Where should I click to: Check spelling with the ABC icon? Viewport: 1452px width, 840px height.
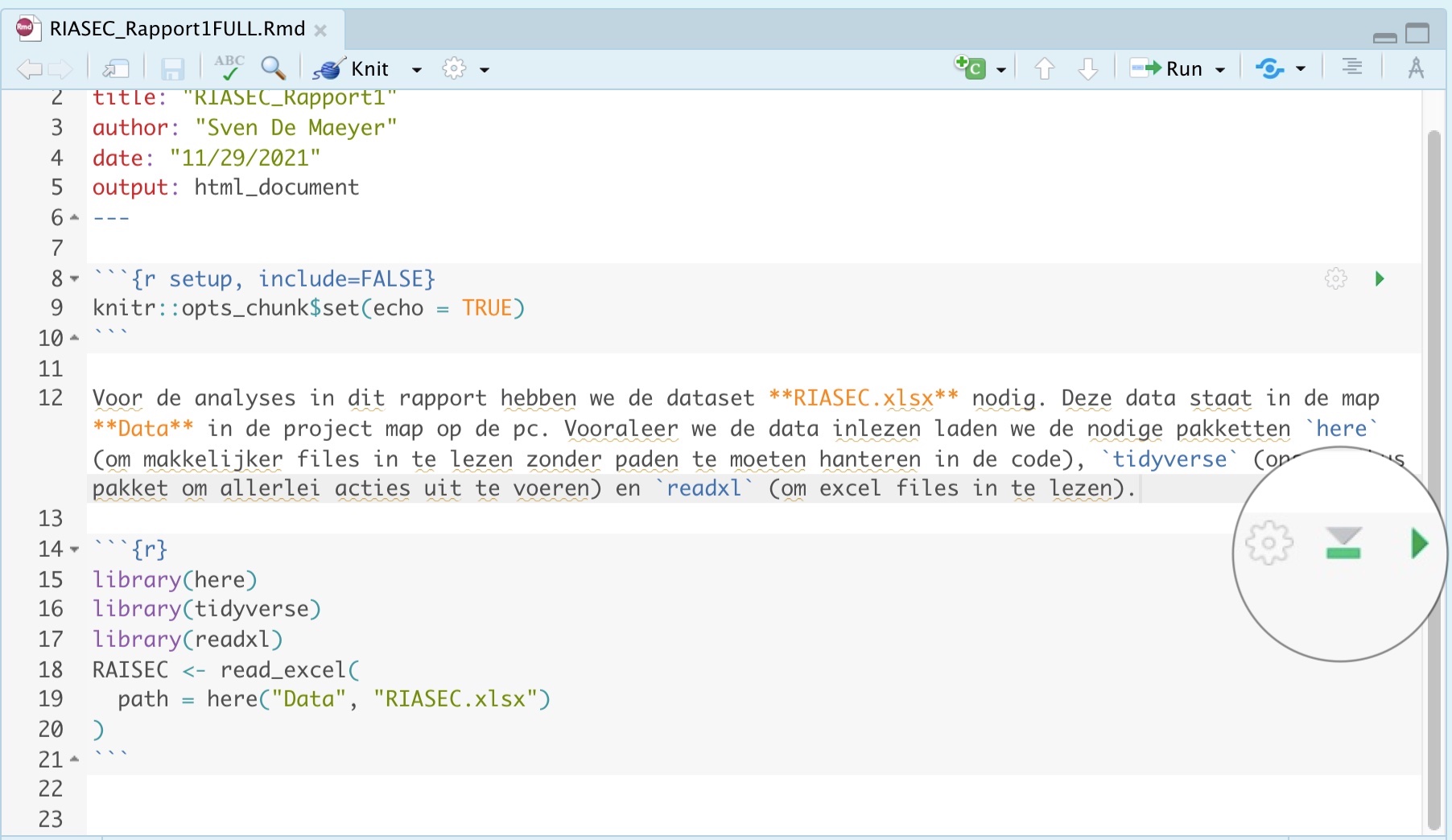pos(229,68)
